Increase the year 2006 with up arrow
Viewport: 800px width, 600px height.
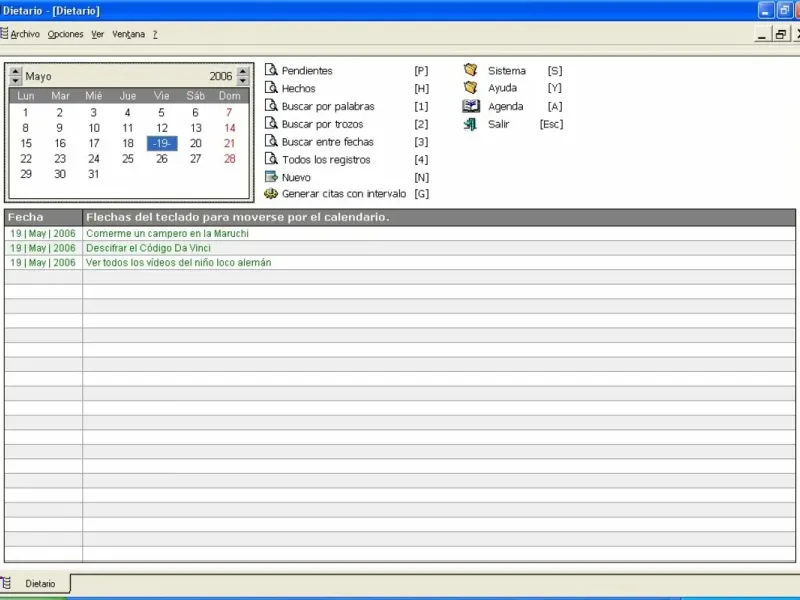tap(243, 72)
